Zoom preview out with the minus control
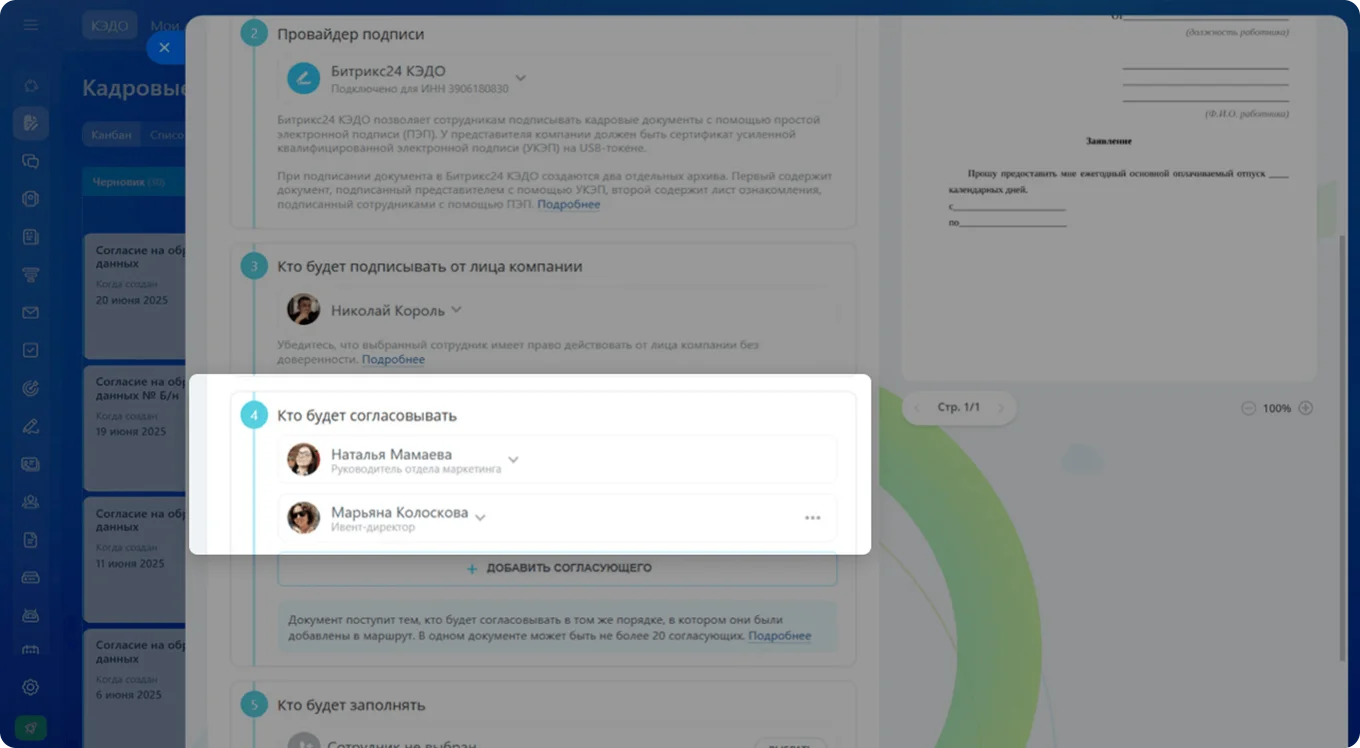 pos(1248,408)
